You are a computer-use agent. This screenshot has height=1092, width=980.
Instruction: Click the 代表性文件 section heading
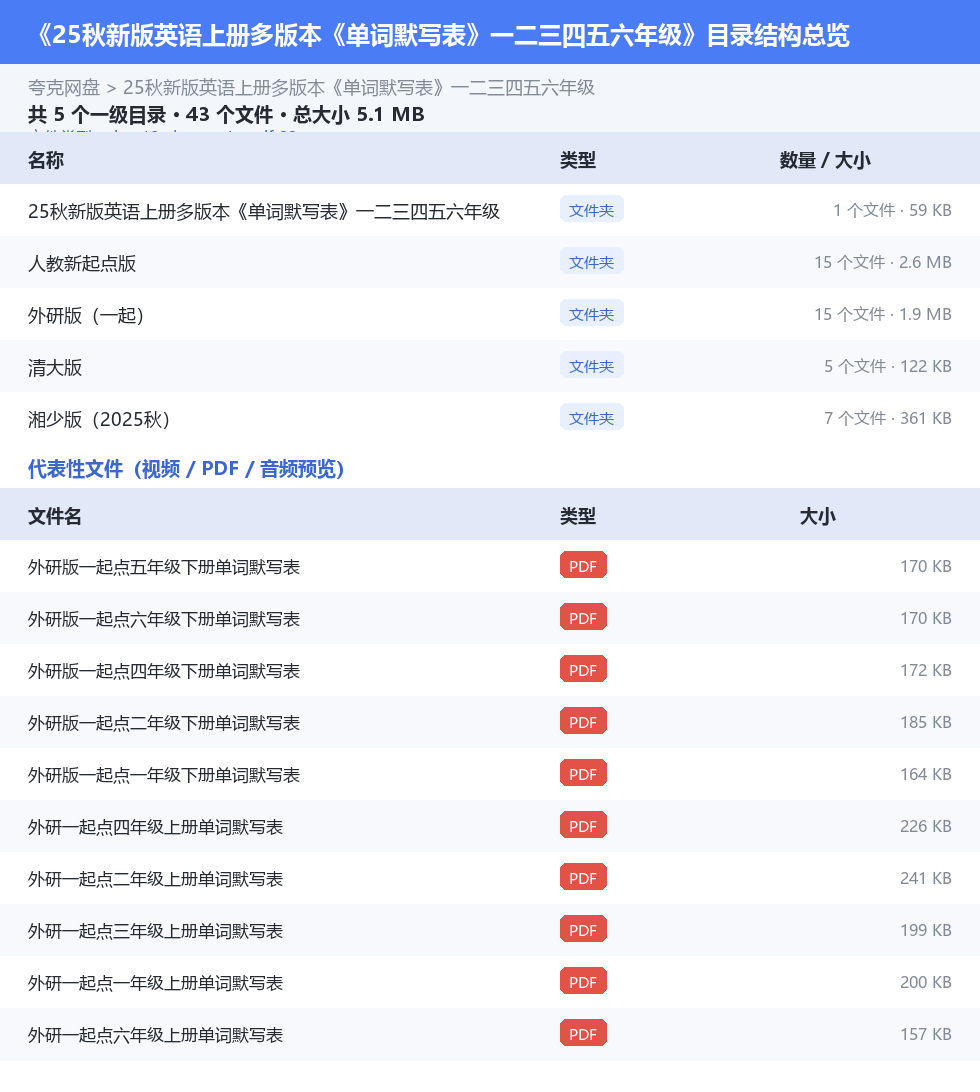(186, 469)
